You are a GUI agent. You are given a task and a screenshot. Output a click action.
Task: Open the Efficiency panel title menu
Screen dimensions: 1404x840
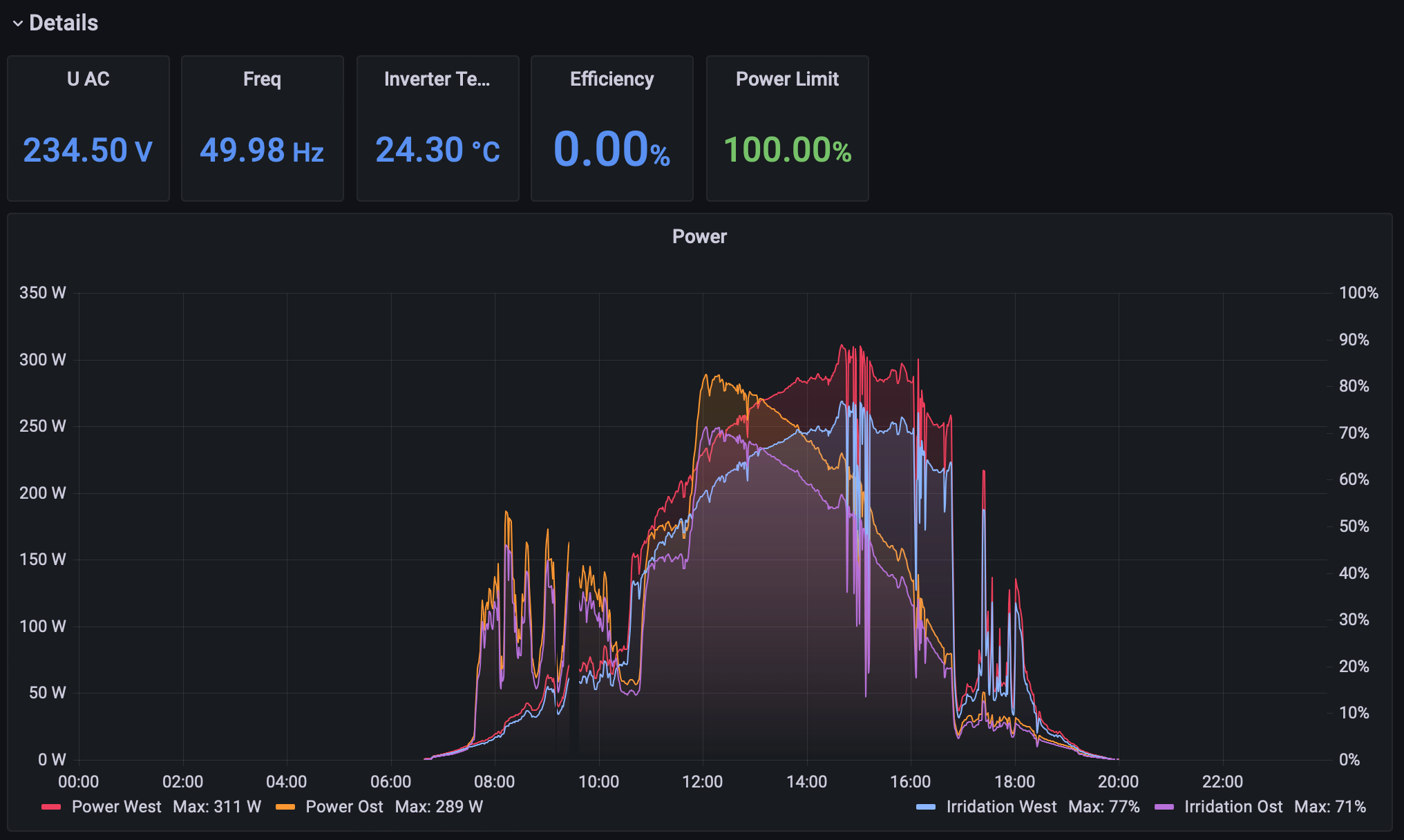[x=611, y=79]
